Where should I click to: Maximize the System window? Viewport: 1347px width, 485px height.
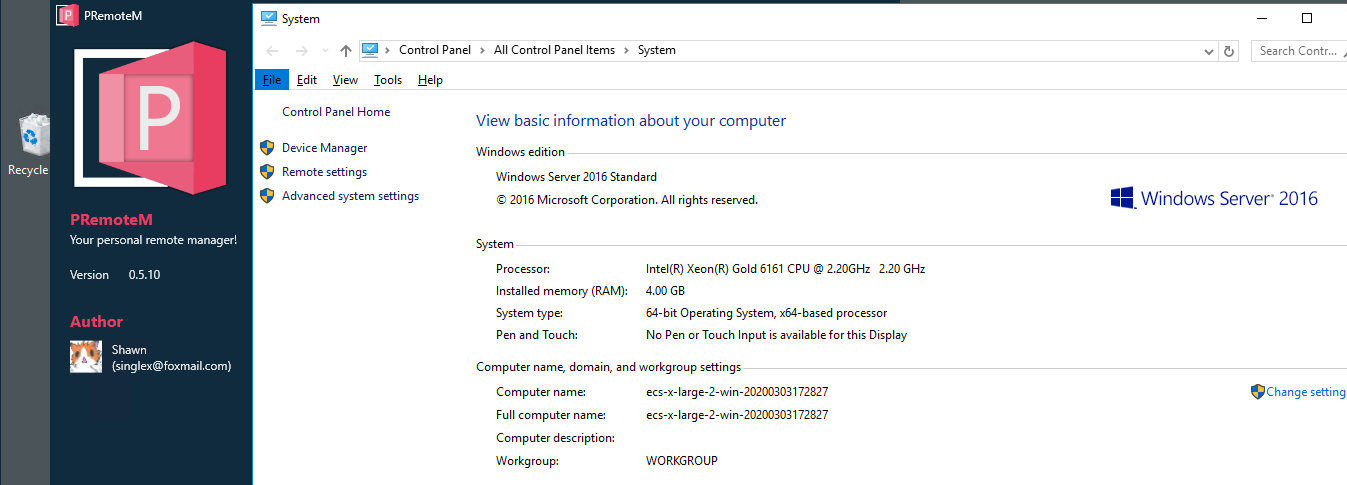tap(1306, 18)
